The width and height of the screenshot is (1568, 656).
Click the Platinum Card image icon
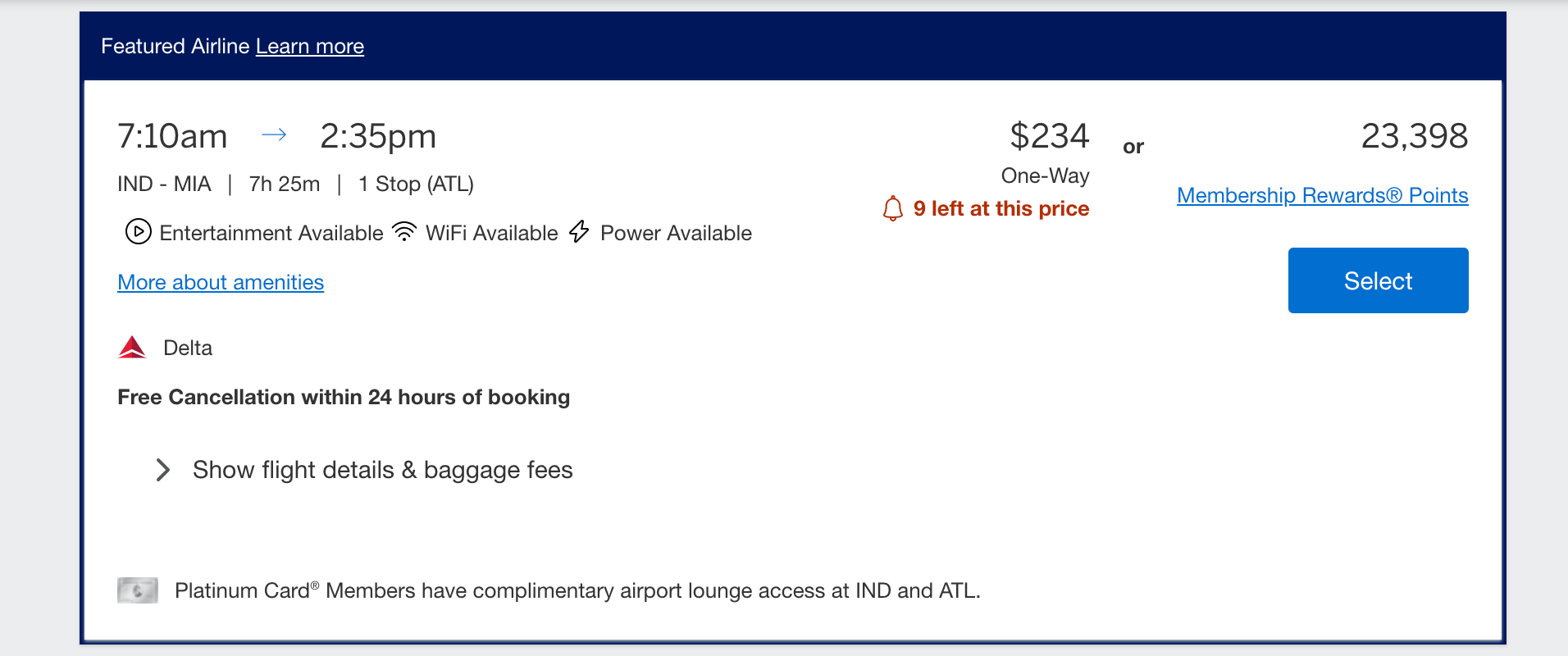[137, 590]
